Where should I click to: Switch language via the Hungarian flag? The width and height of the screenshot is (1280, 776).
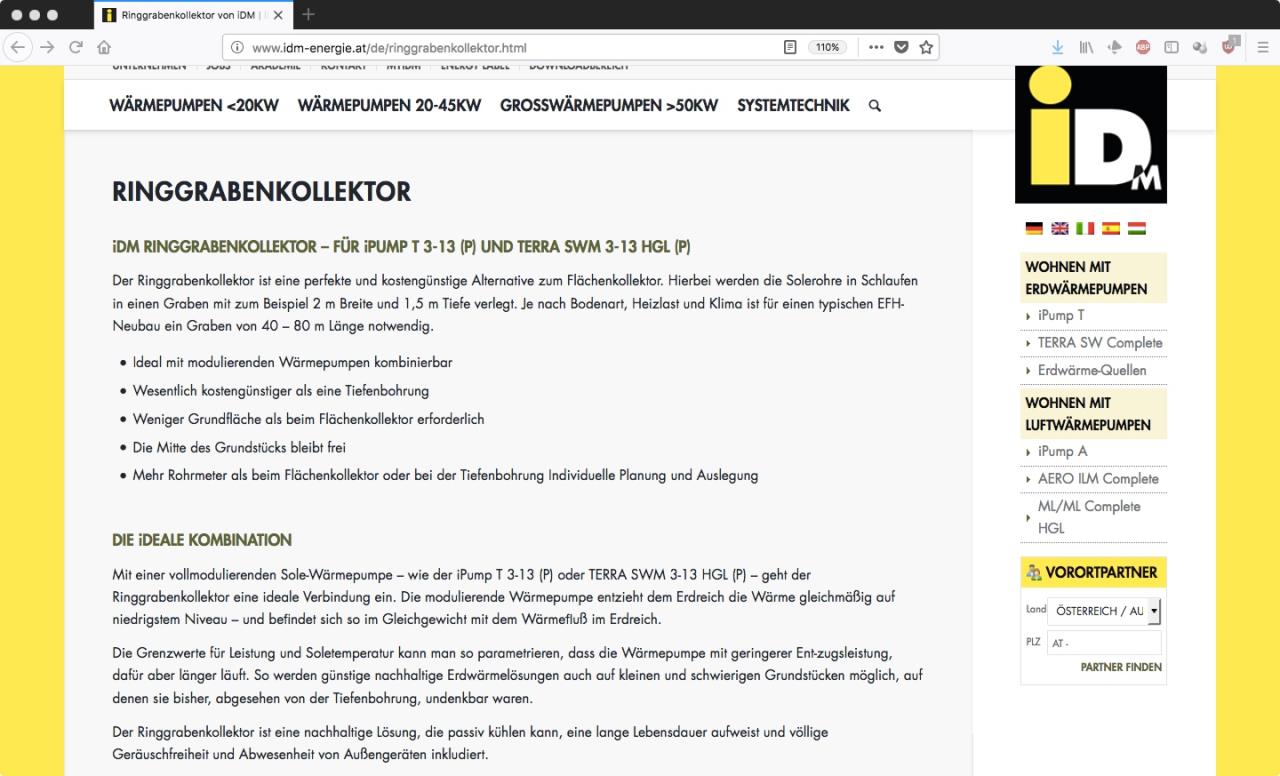point(1137,228)
